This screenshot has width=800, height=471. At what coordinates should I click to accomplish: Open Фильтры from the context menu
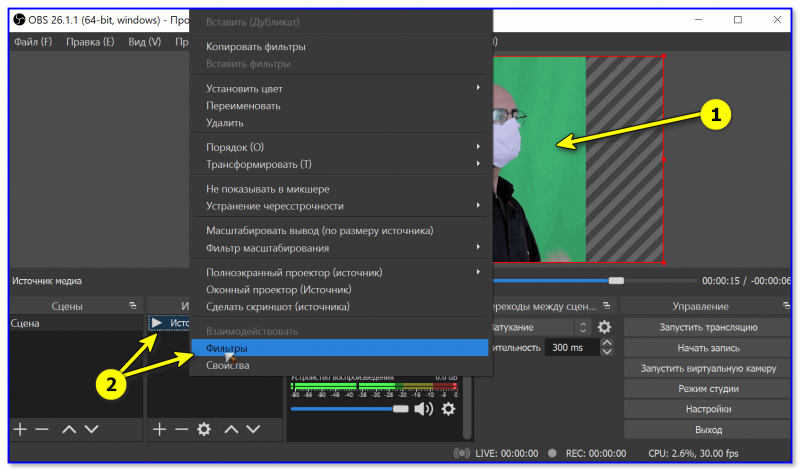(x=340, y=348)
